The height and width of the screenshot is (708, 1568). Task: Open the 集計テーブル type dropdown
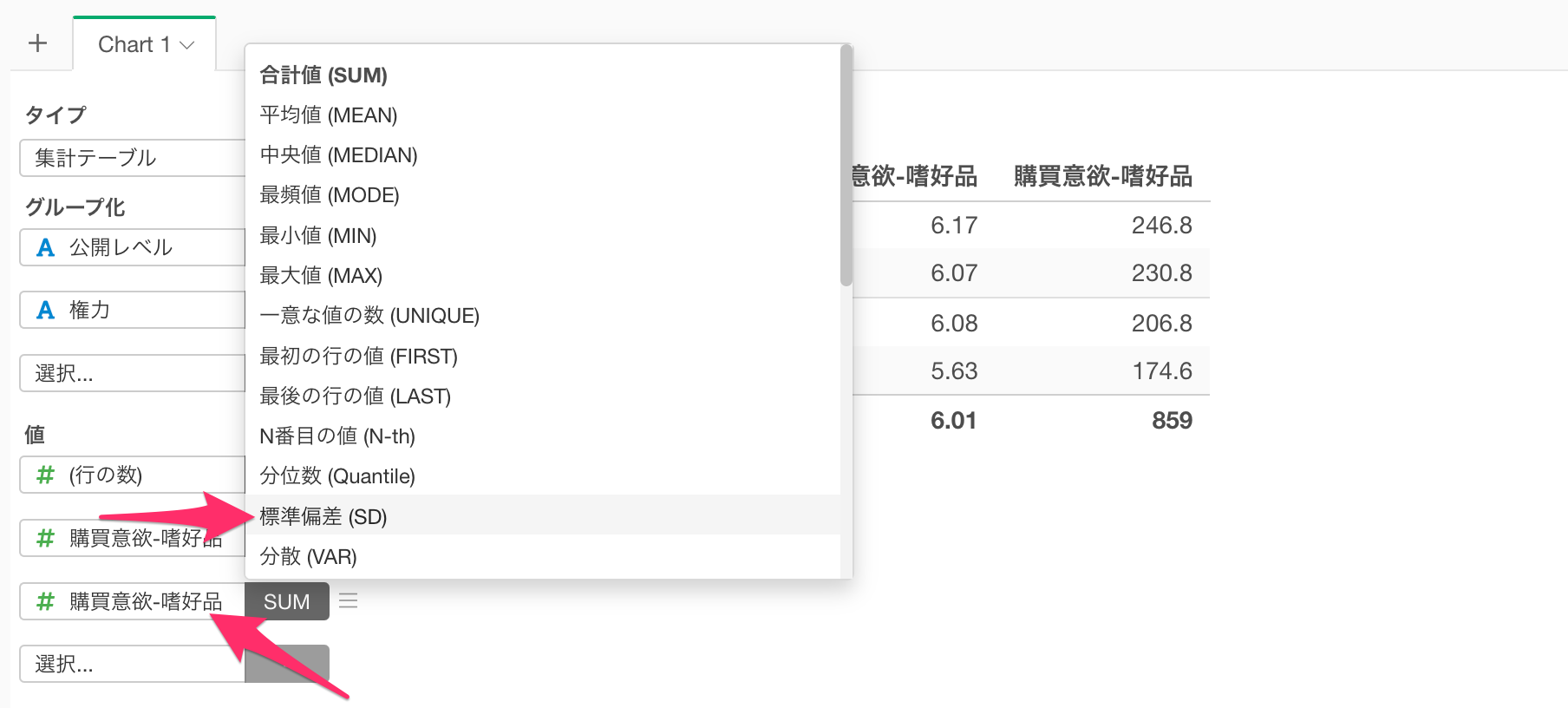coord(133,158)
